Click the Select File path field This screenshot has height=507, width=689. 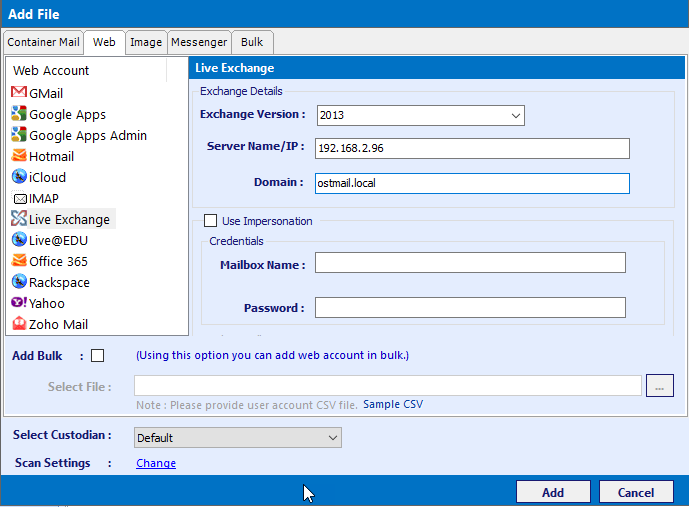388,385
